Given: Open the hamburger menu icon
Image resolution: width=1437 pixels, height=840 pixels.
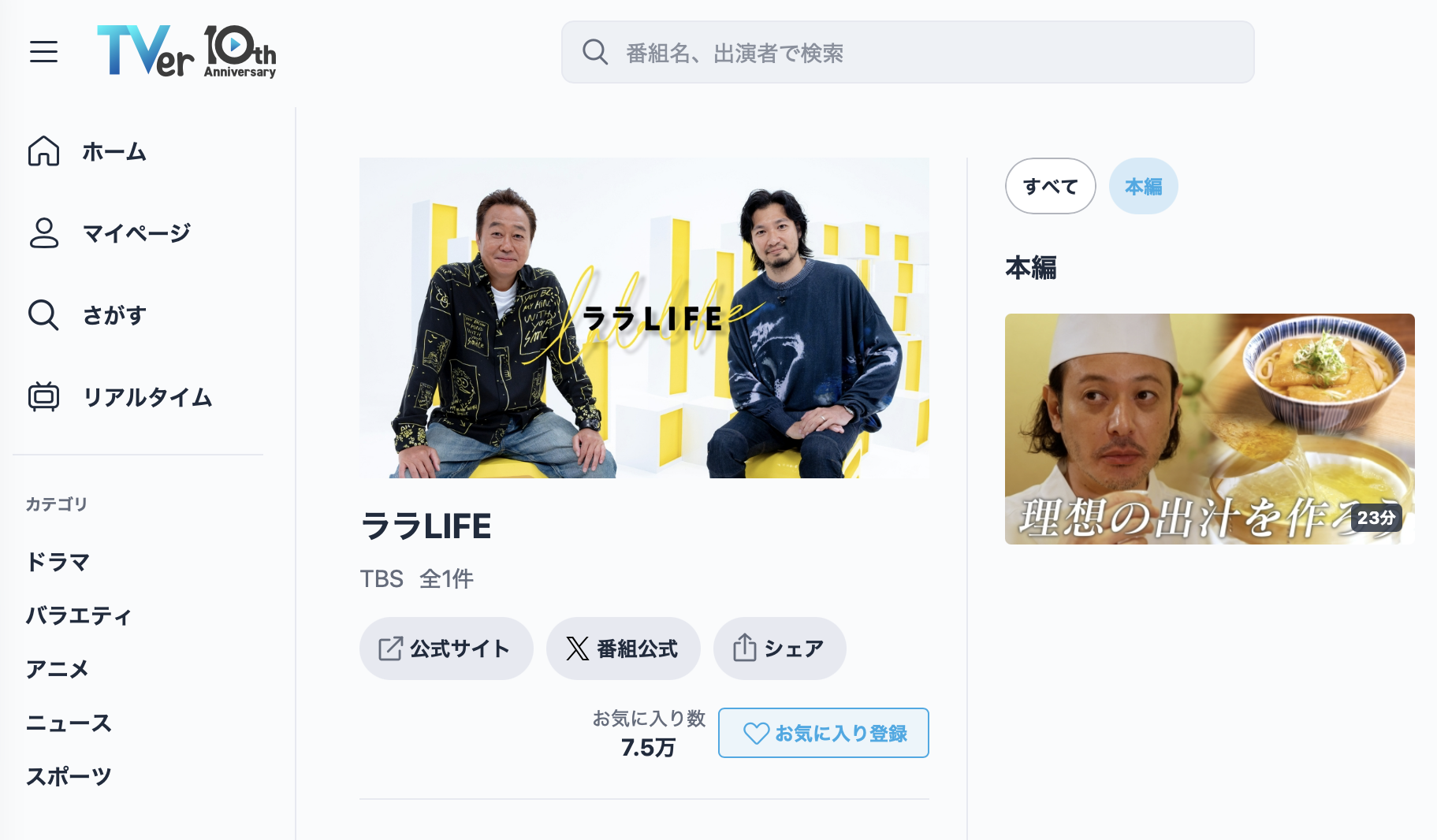Looking at the screenshot, I should point(44,52).
